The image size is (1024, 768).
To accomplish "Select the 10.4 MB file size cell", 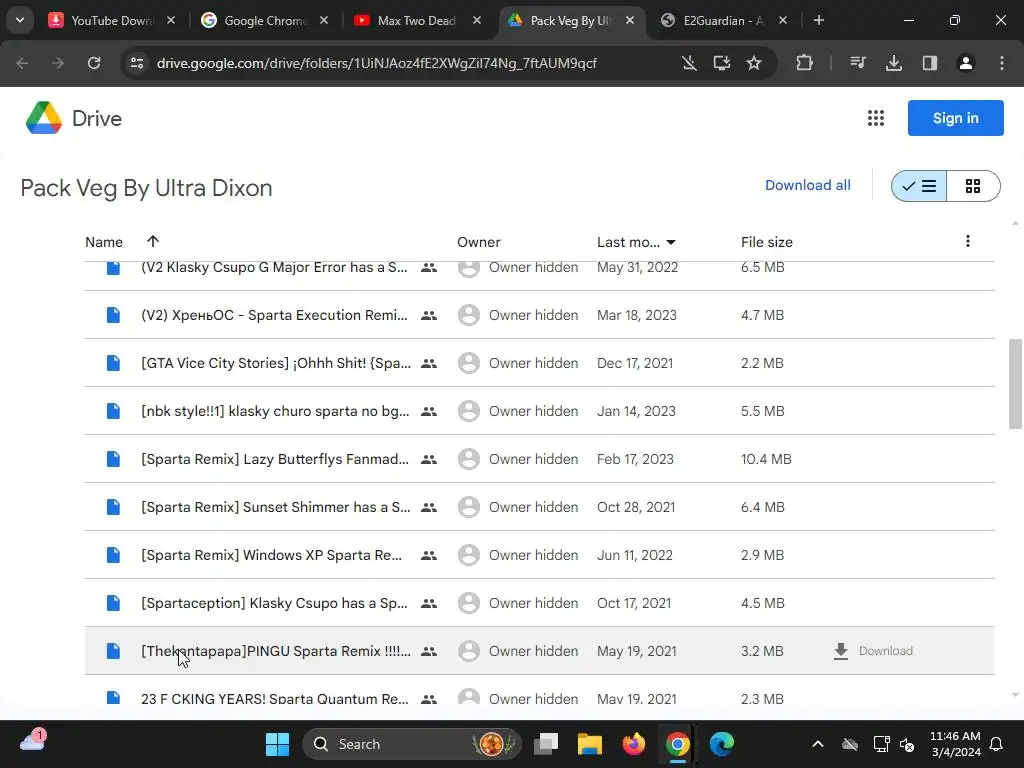I will (766, 459).
